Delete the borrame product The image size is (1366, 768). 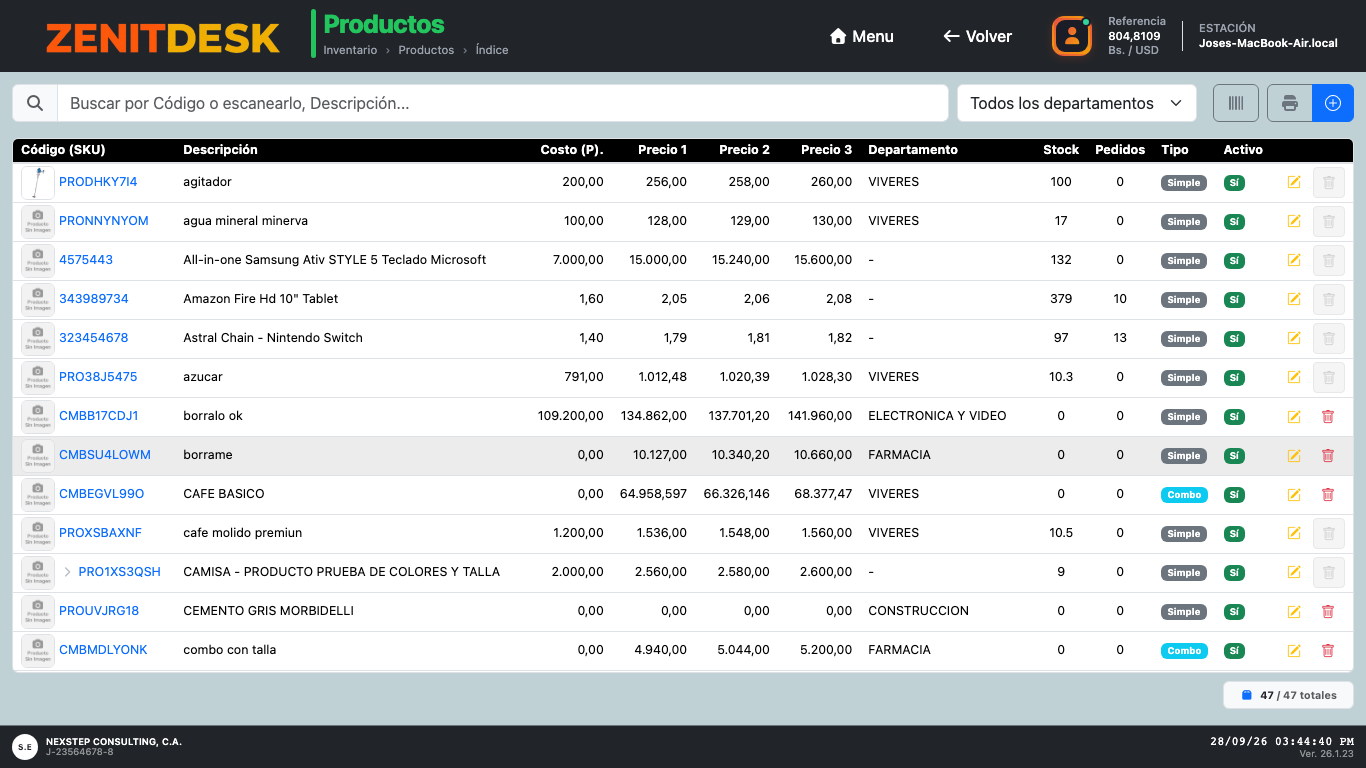[x=1328, y=455]
